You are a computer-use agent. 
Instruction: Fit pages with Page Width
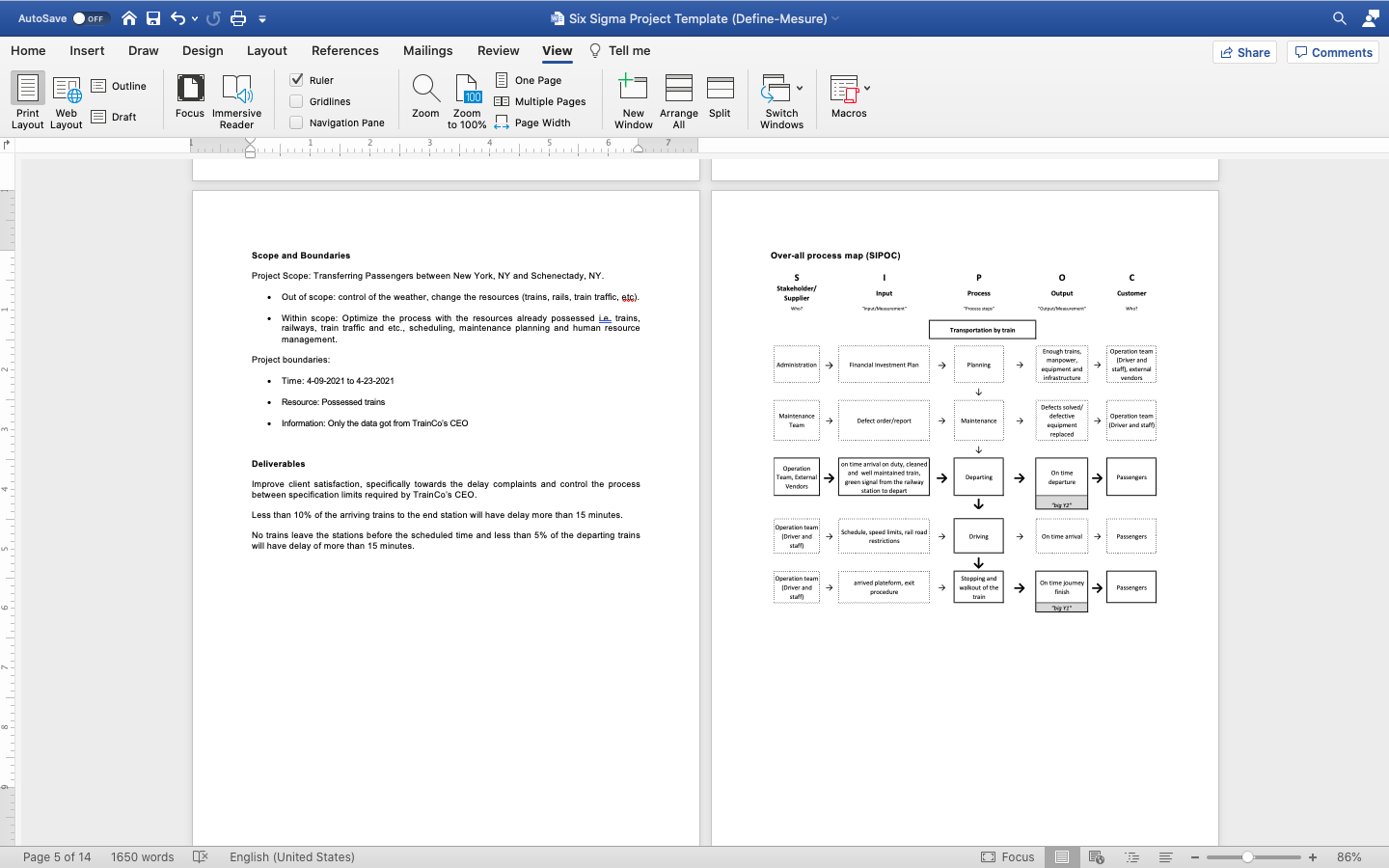click(x=532, y=122)
